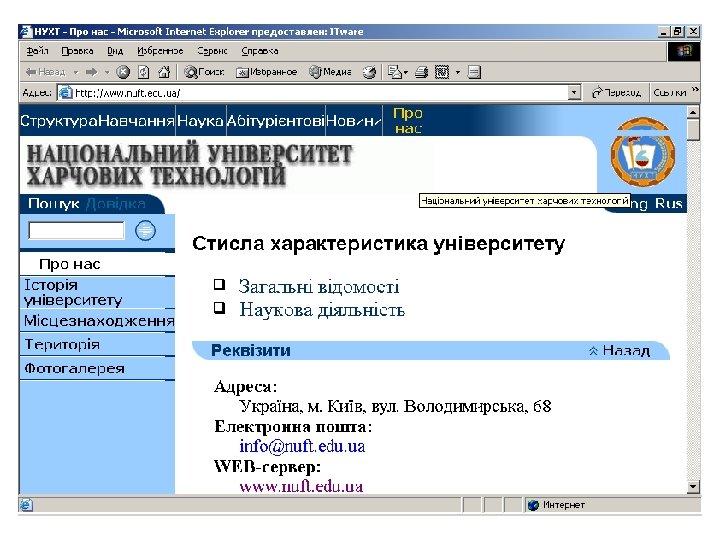Stop page loading with Stop icon

tap(123, 72)
